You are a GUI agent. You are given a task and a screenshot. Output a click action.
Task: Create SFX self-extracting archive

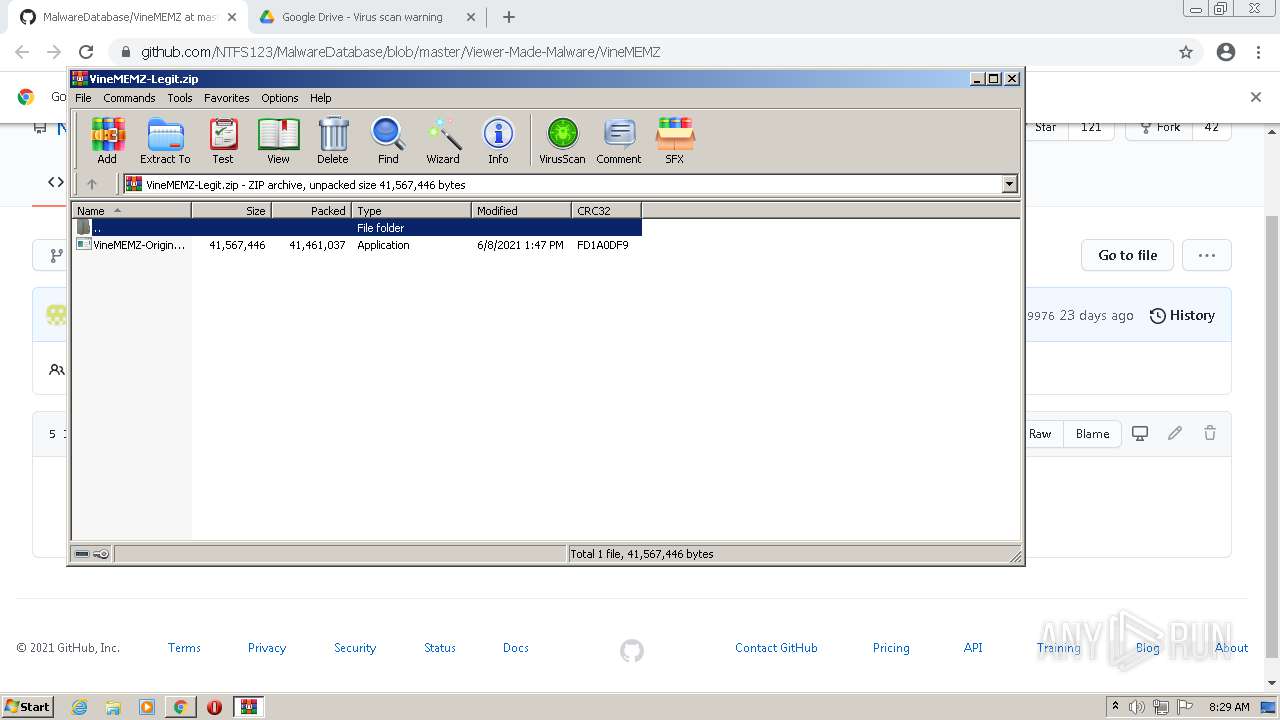click(x=675, y=140)
